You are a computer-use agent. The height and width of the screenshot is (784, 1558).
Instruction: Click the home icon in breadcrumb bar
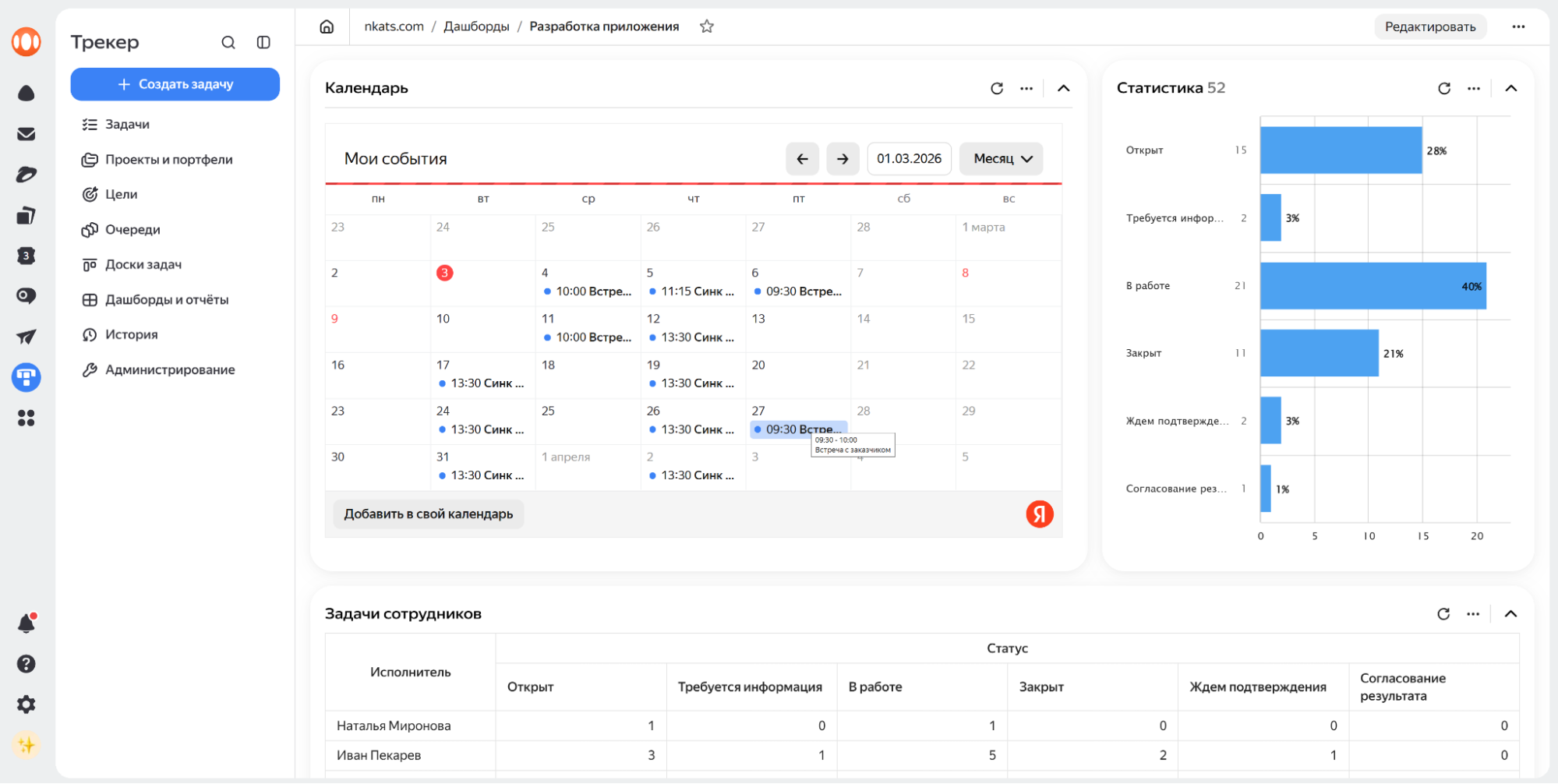pyautogui.click(x=327, y=26)
